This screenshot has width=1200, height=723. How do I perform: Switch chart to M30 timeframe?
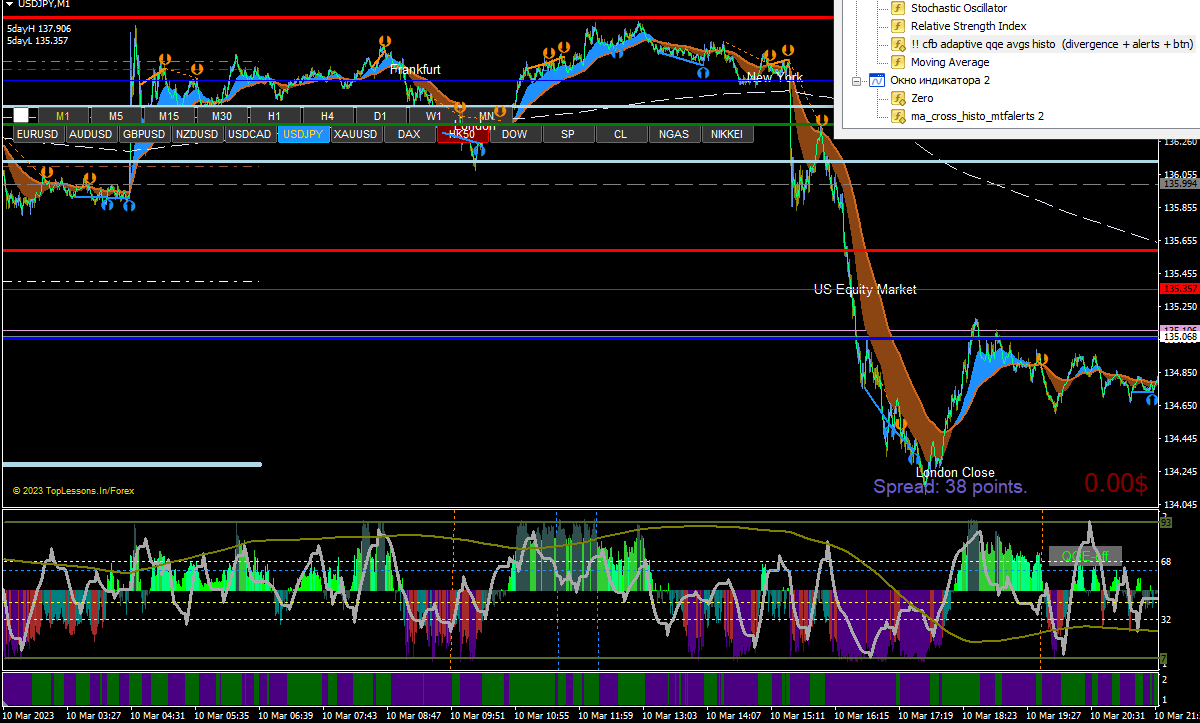tap(222, 115)
